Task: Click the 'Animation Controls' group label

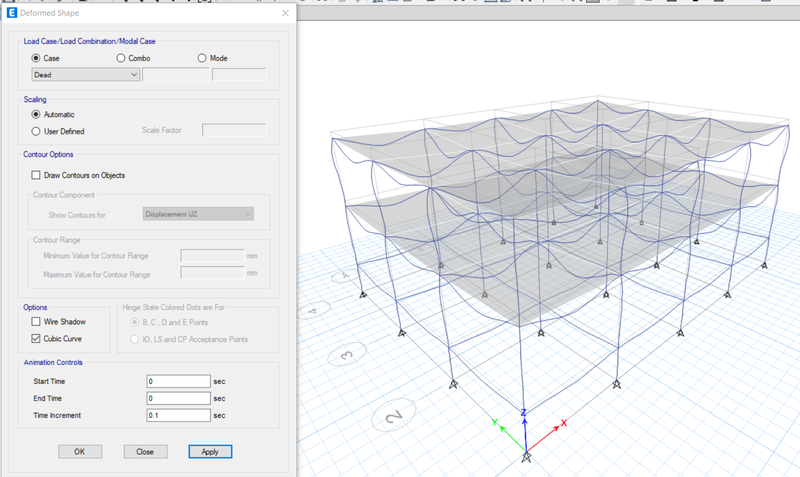Action: (x=53, y=362)
